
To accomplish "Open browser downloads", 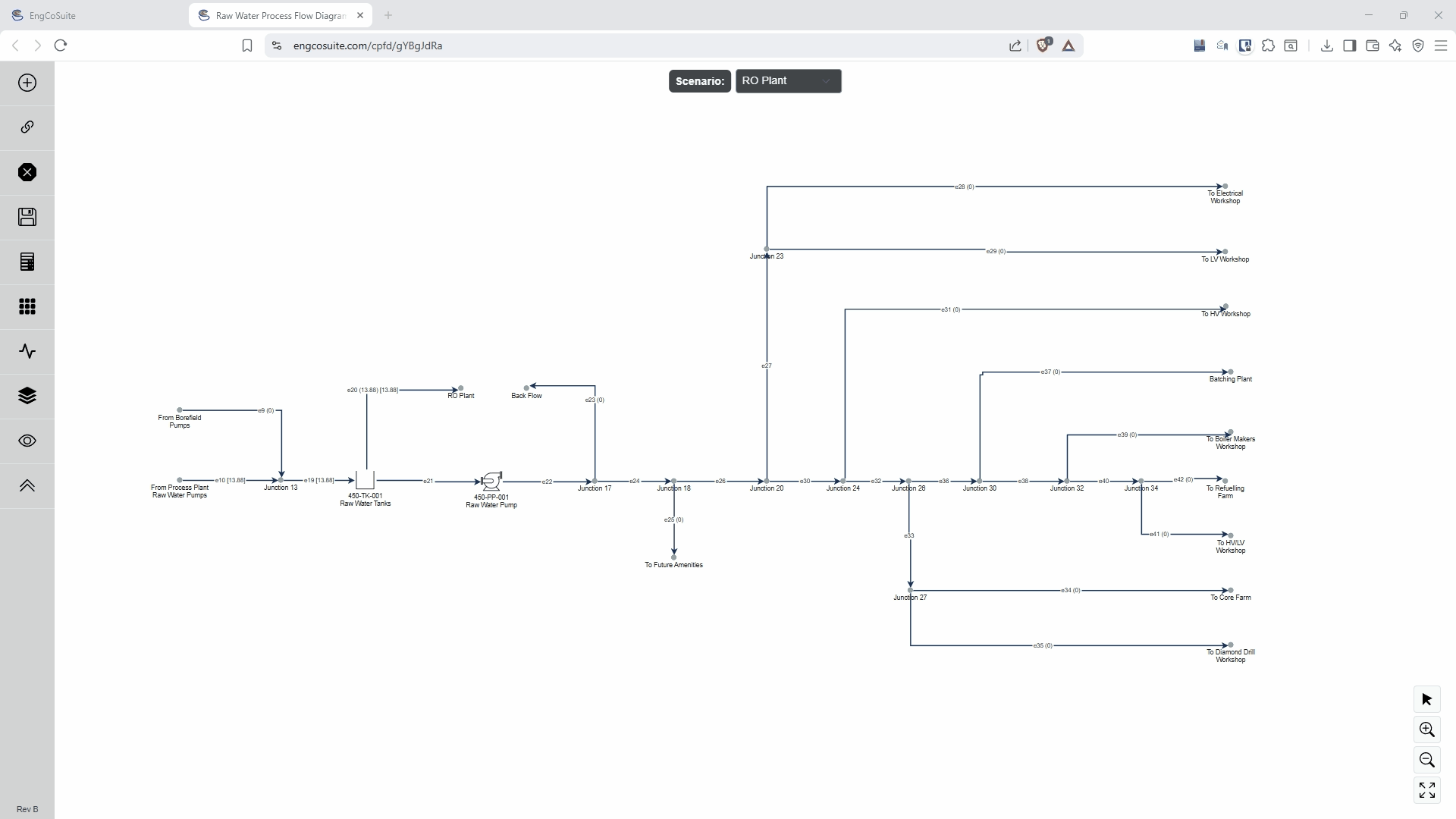I will coord(1326,45).
